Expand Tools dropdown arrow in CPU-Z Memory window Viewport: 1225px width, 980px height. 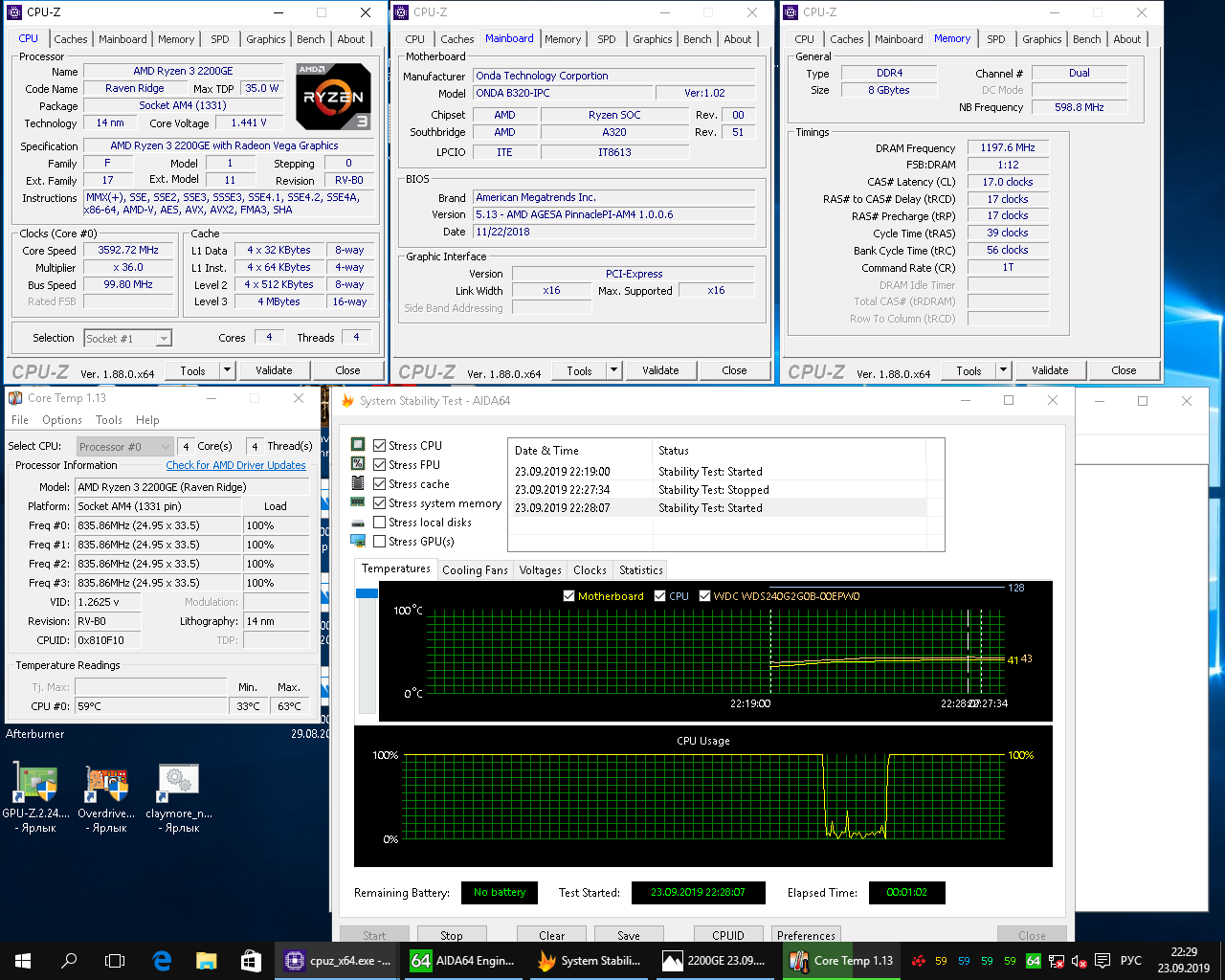[x=1004, y=370]
